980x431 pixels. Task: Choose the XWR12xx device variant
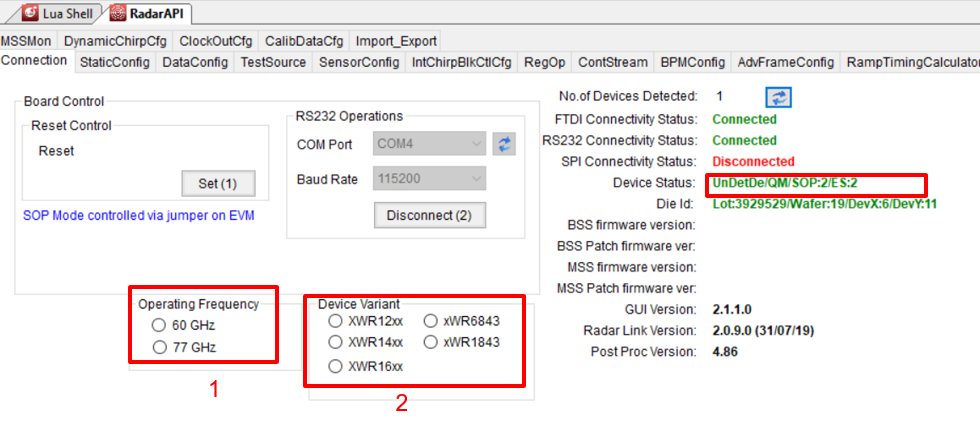(x=335, y=321)
